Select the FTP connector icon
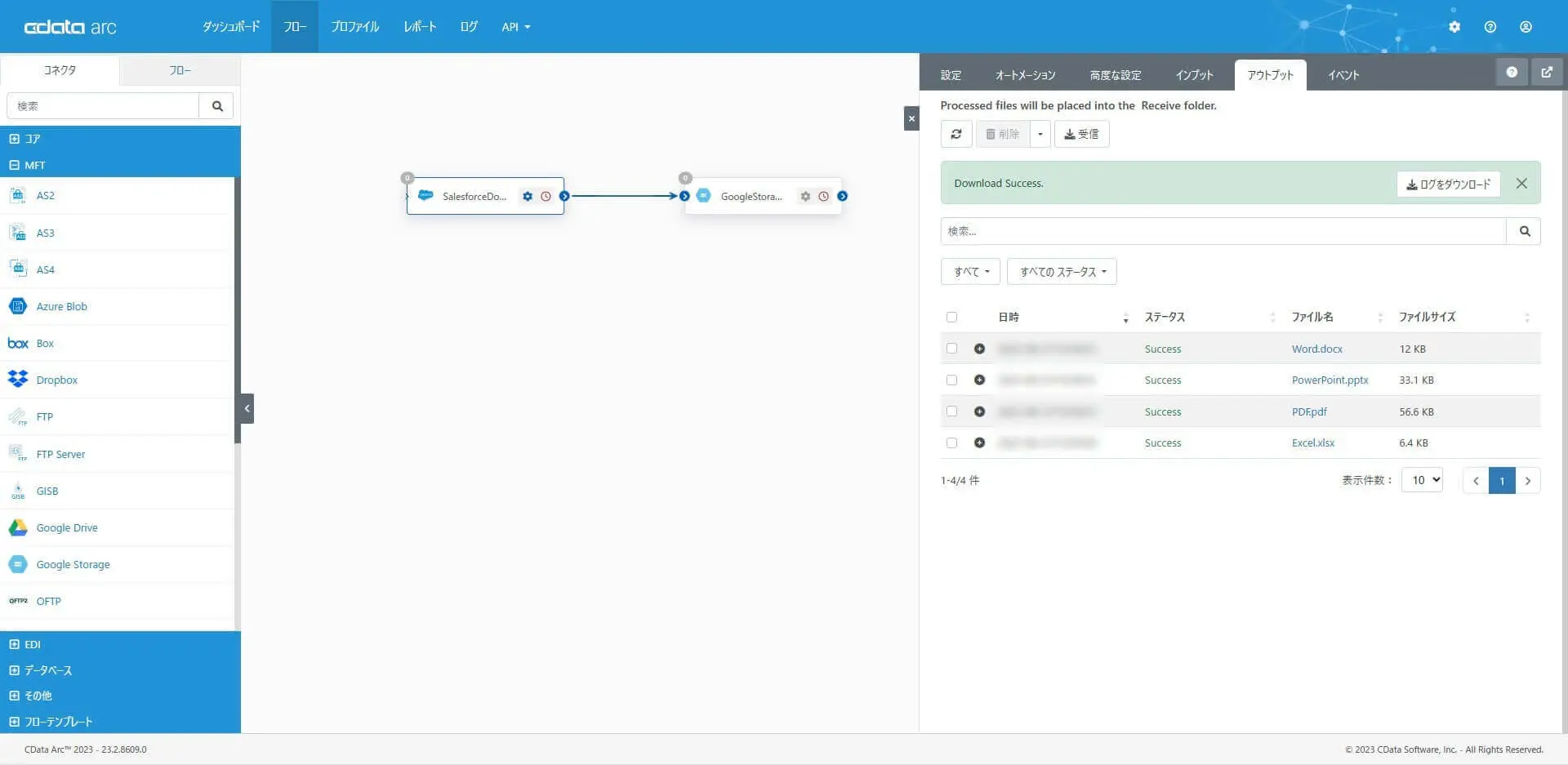This screenshot has width=1568, height=765. coord(18,417)
